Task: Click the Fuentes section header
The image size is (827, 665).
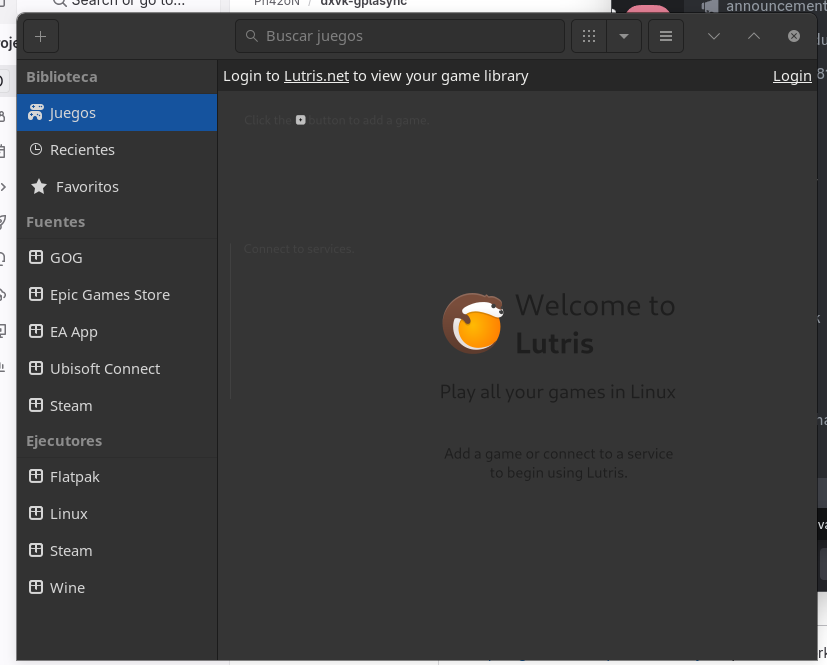Action: coord(55,222)
